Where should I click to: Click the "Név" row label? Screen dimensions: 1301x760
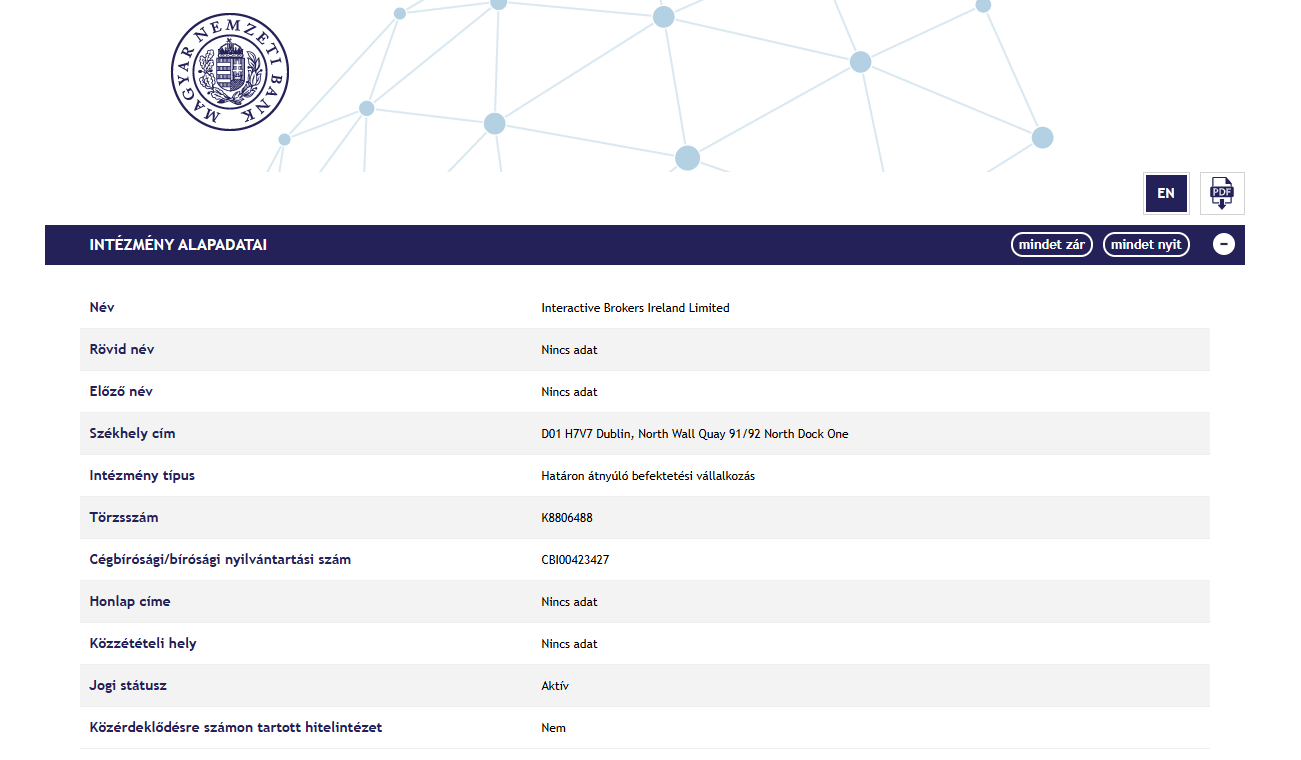tap(102, 307)
